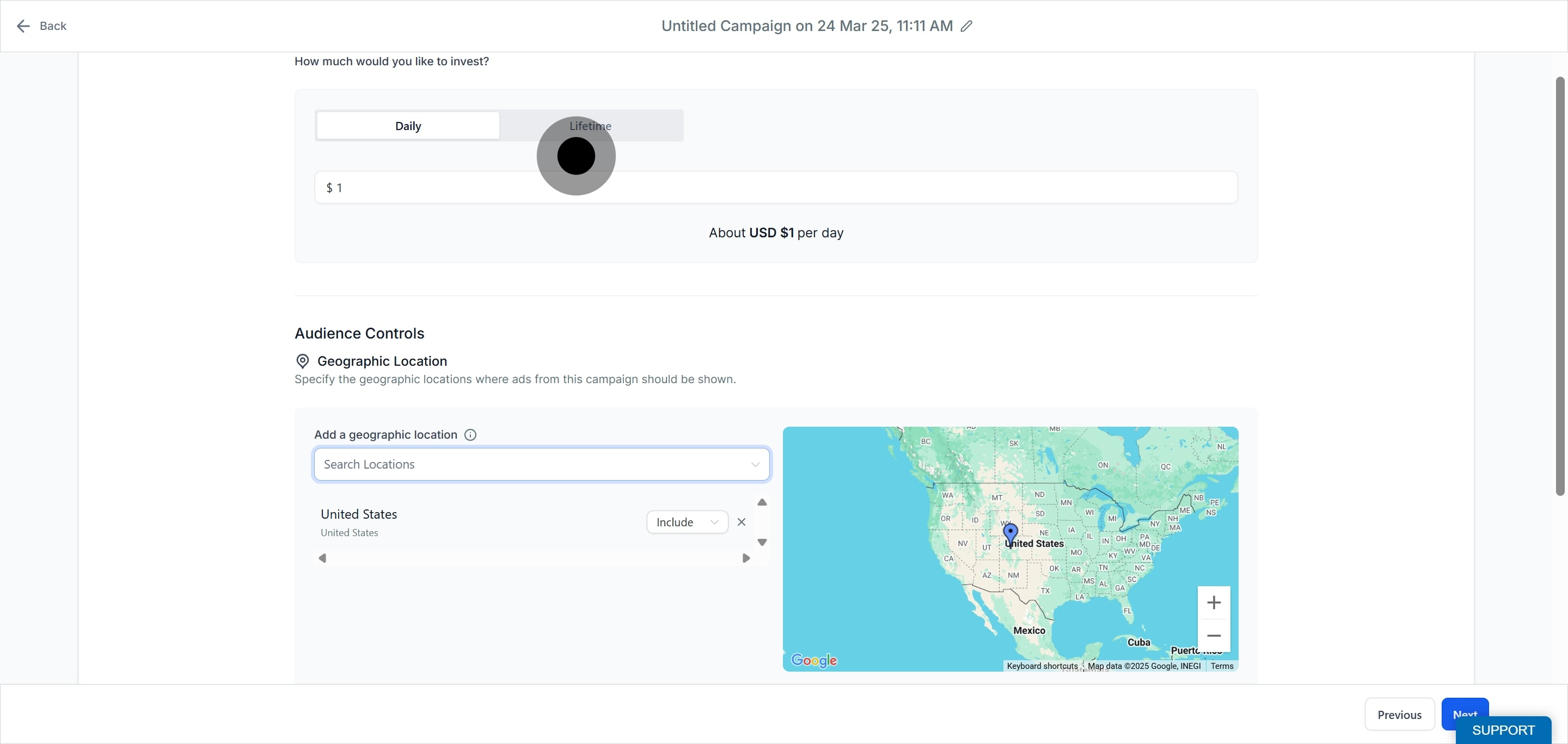
Task: Click the left arrow in locations list
Action: point(323,558)
